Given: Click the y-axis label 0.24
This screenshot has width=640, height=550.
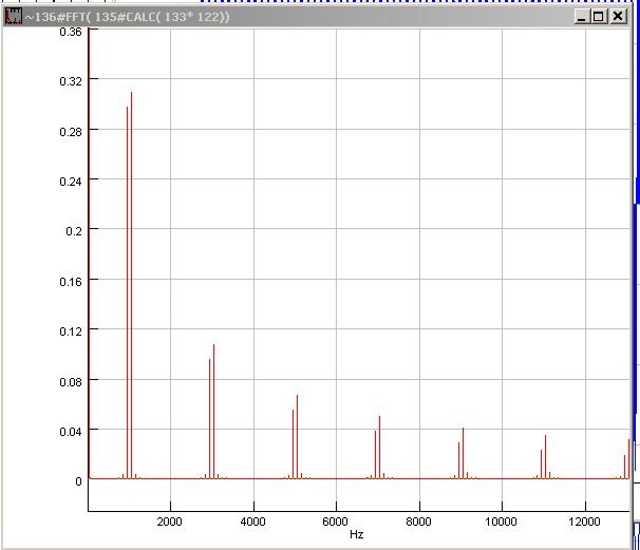Looking at the screenshot, I should tap(71, 182).
